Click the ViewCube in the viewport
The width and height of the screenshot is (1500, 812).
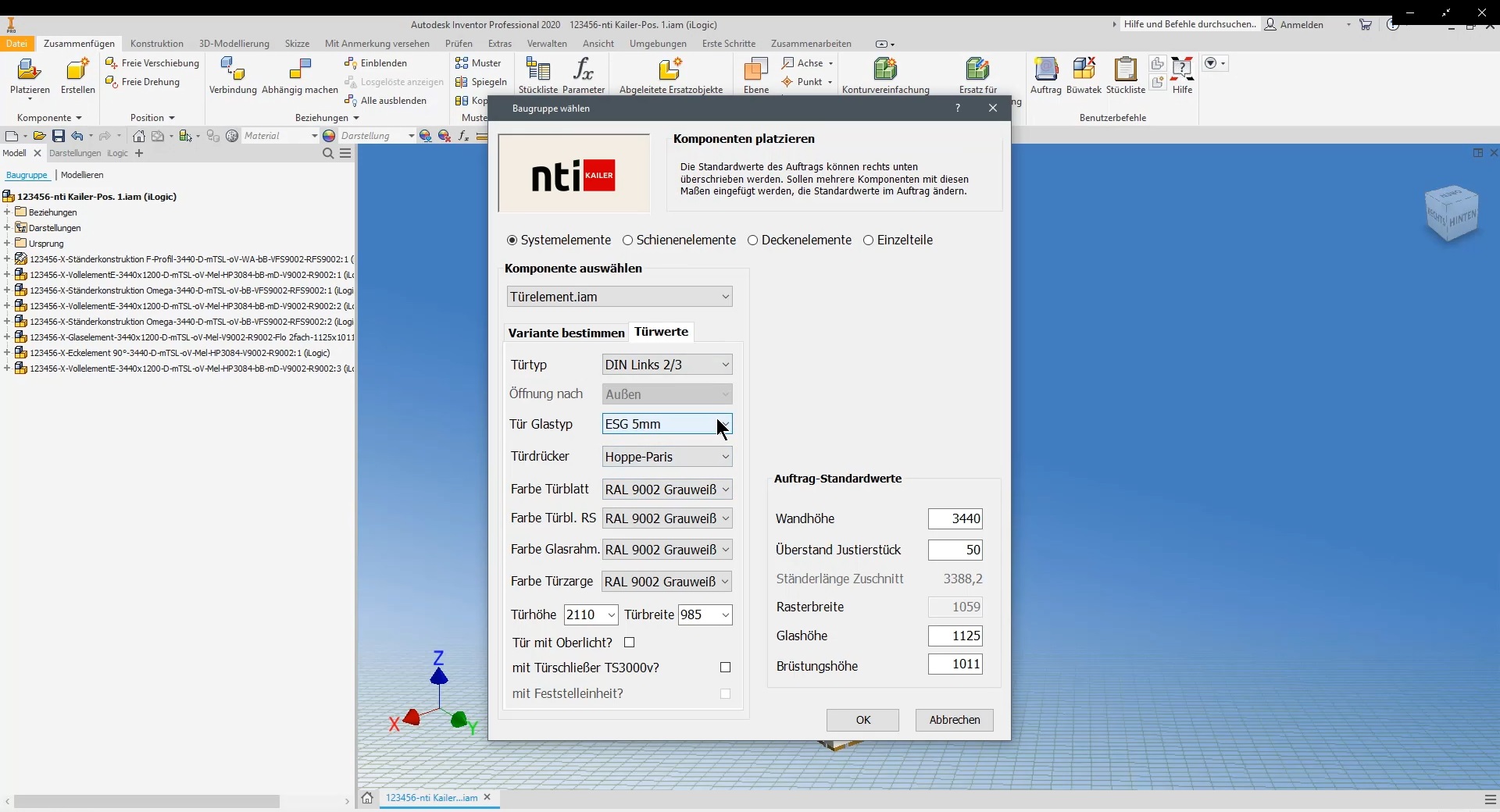(1452, 213)
